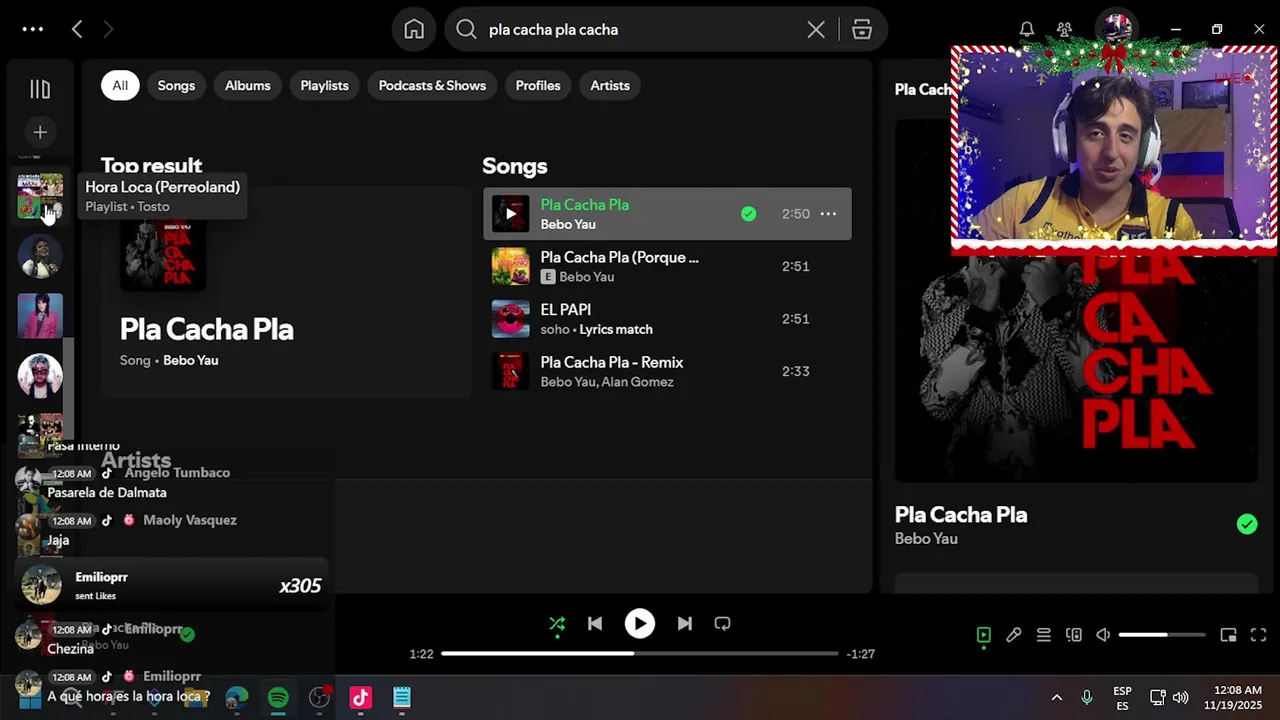Open OBS Studio from the taskbar
Viewport: 1280px width, 720px height.
[319, 698]
